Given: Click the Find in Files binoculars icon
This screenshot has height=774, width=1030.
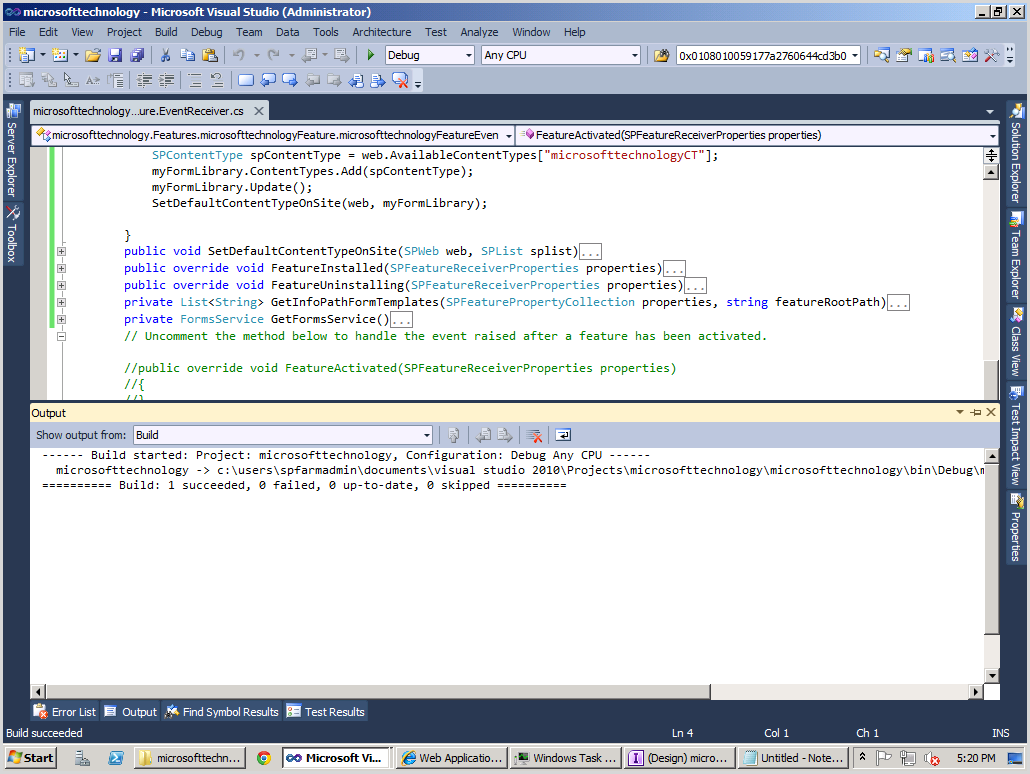Looking at the screenshot, I should click(x=661, y=56).
